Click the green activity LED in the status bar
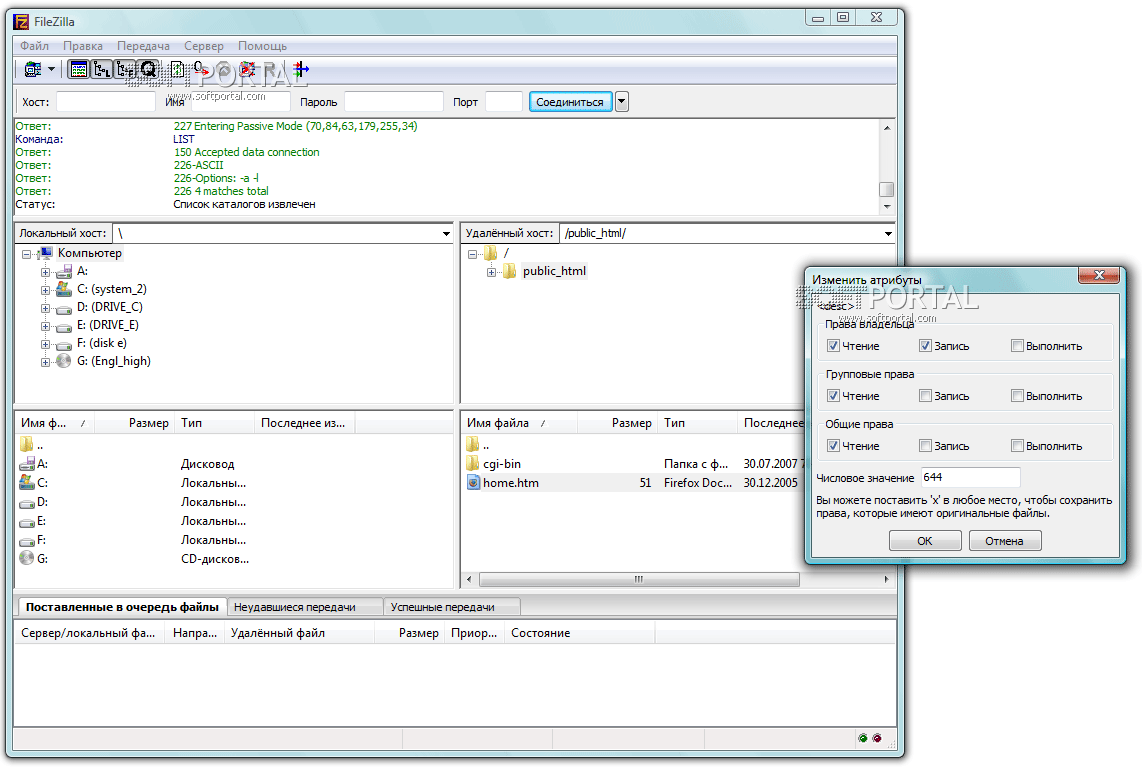The width and height of the screenshot is (1142, 771). tap(863, 738)
